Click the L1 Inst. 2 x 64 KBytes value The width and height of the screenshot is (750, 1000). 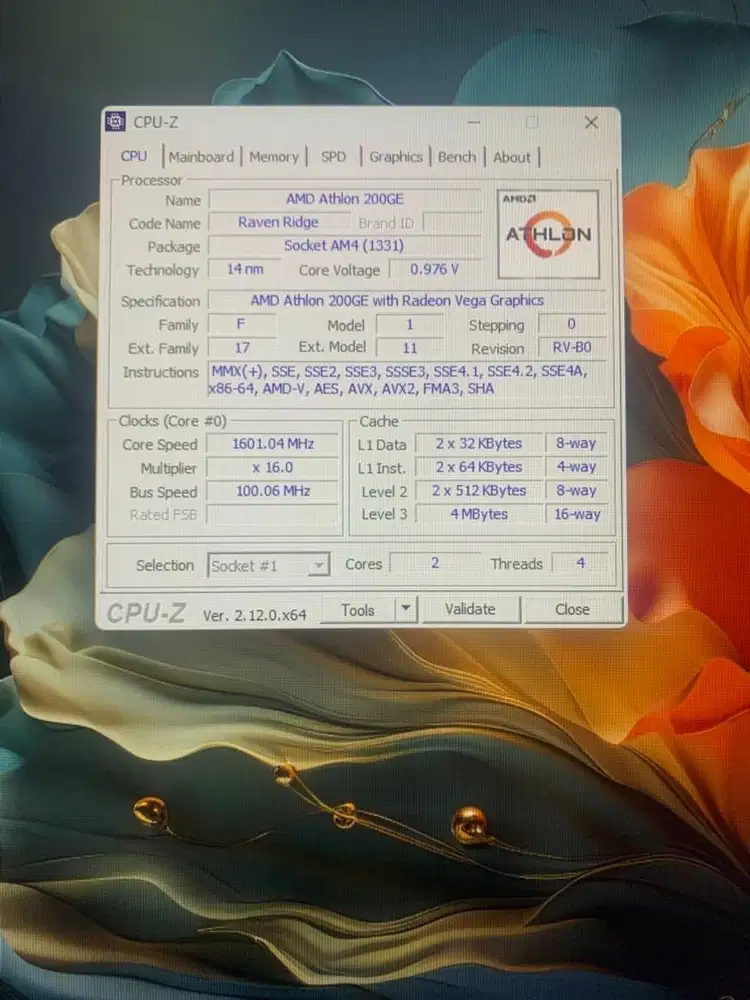pyautogui.click(x=478, y=467)
